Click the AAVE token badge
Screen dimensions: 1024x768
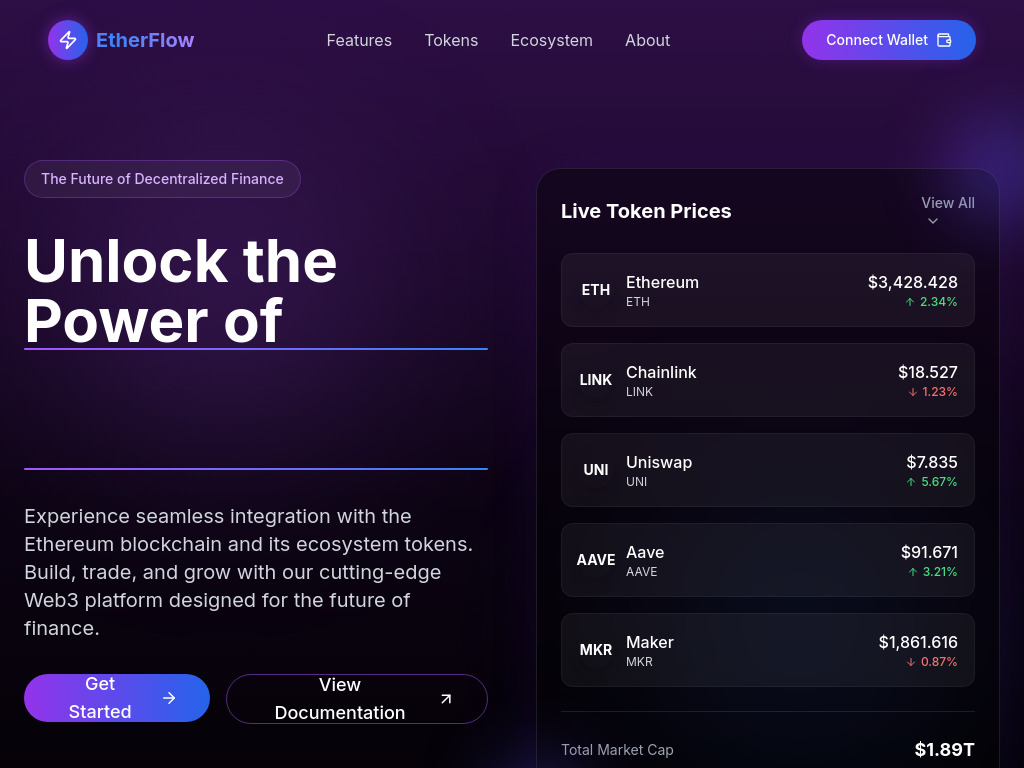[596, 560]
